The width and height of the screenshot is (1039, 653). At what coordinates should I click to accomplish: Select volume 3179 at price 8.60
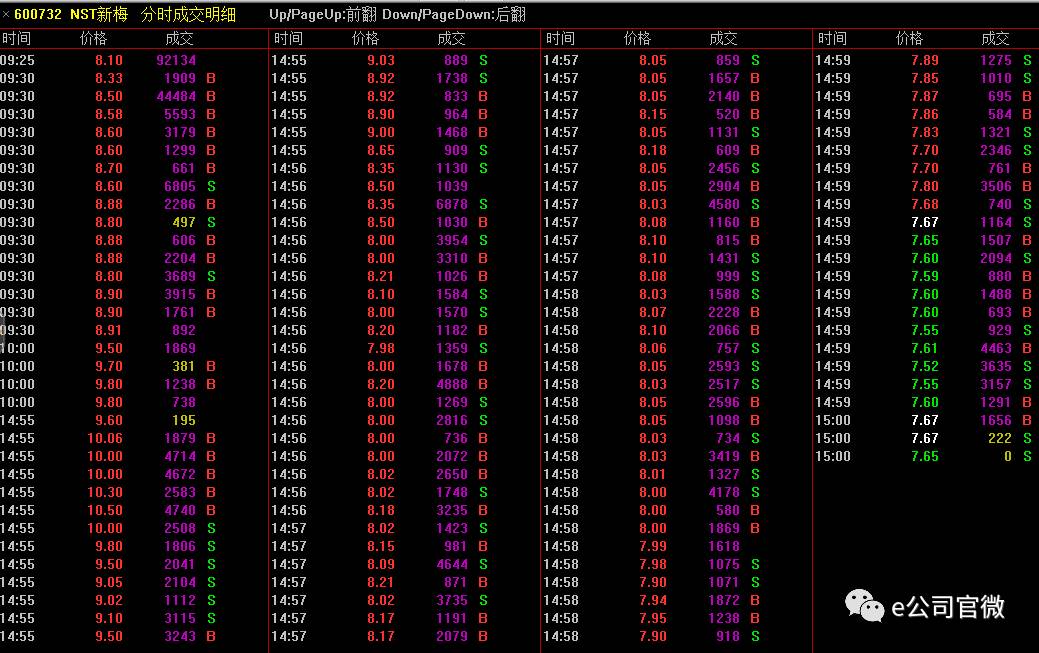[x=180, y=132]
